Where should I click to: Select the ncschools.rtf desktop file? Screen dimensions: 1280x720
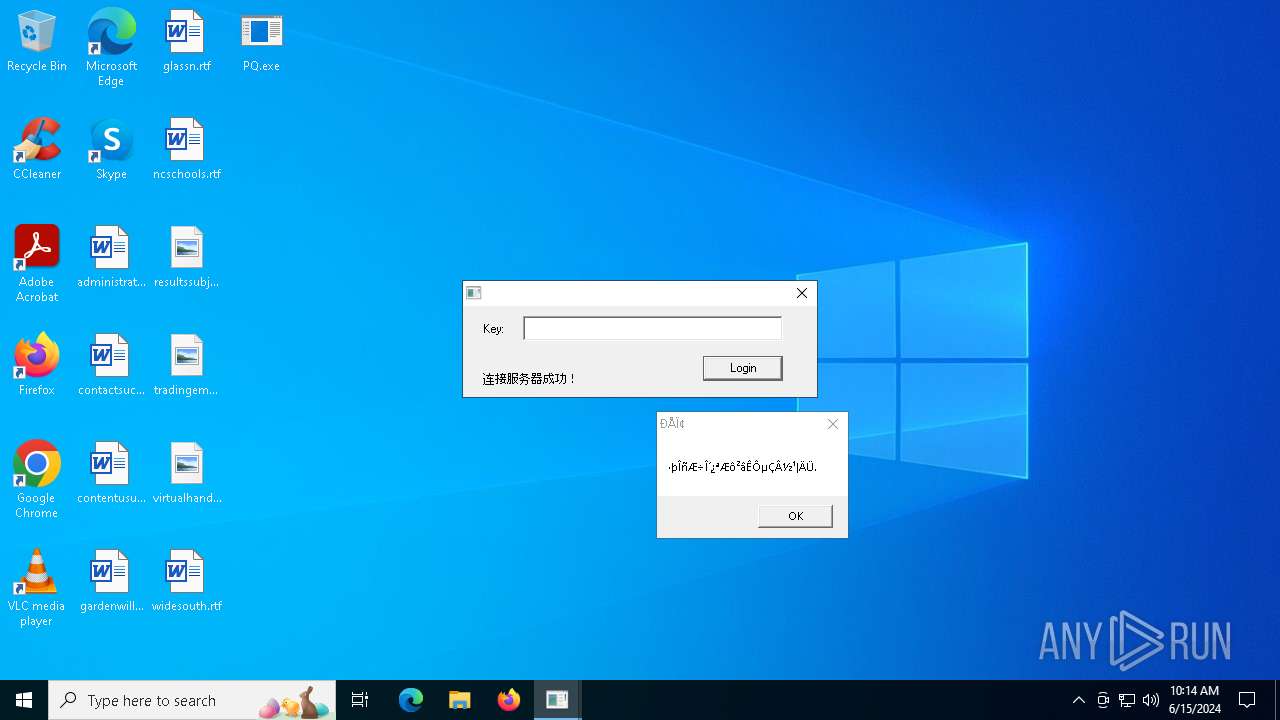pos(186,149)
